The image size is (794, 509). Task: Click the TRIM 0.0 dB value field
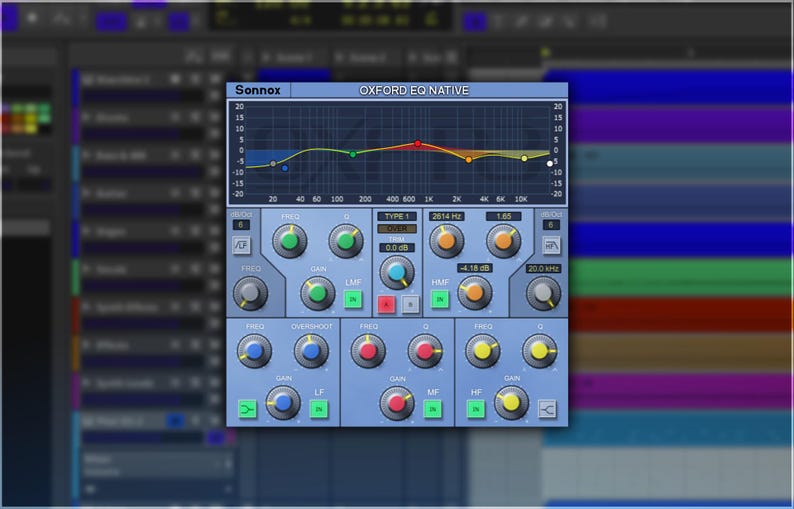click(x=396, y=248)
